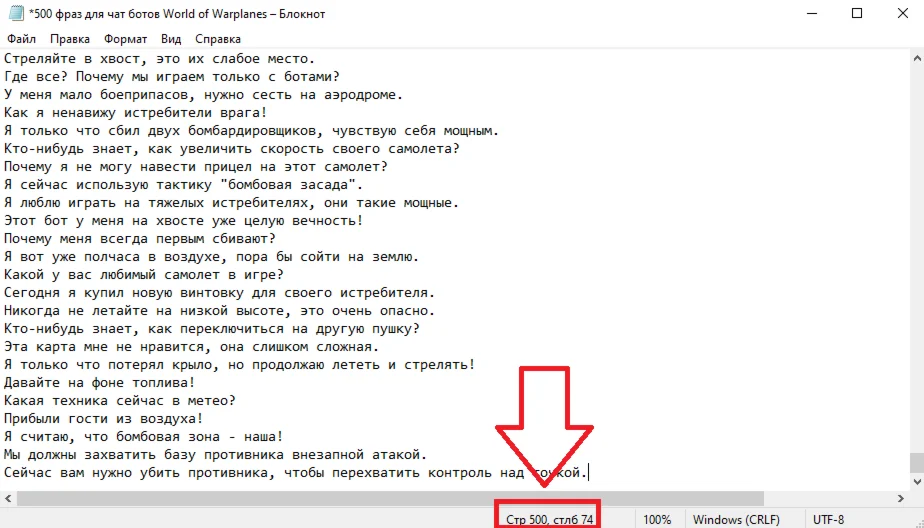The image size is (924, 528).
Task: Click the line about навести прицел на самолет
Action: coord(196,167)
